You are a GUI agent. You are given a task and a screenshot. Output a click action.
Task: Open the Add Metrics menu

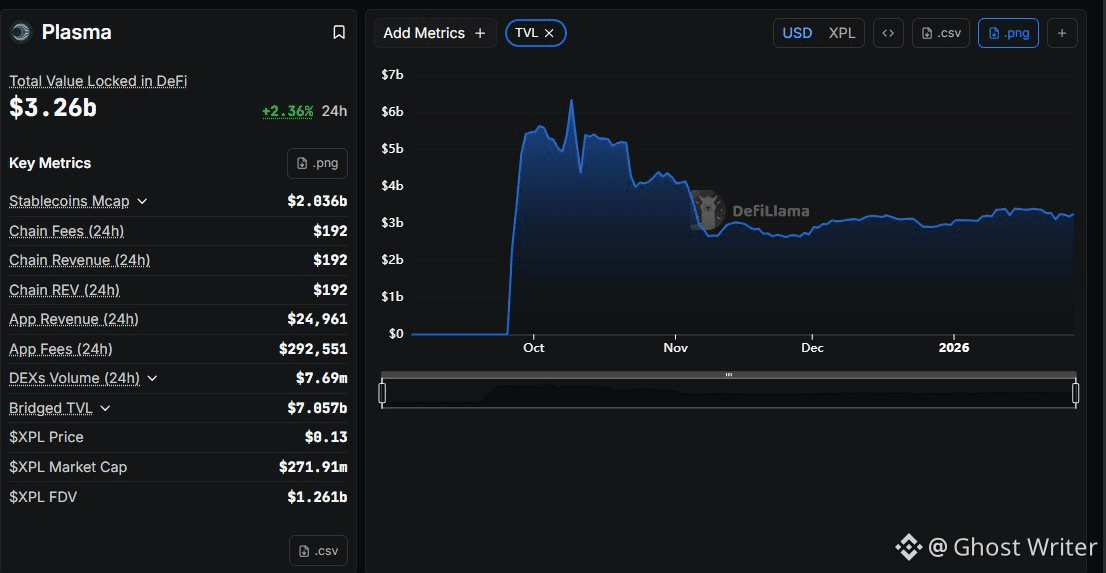[x=434, y=33]
